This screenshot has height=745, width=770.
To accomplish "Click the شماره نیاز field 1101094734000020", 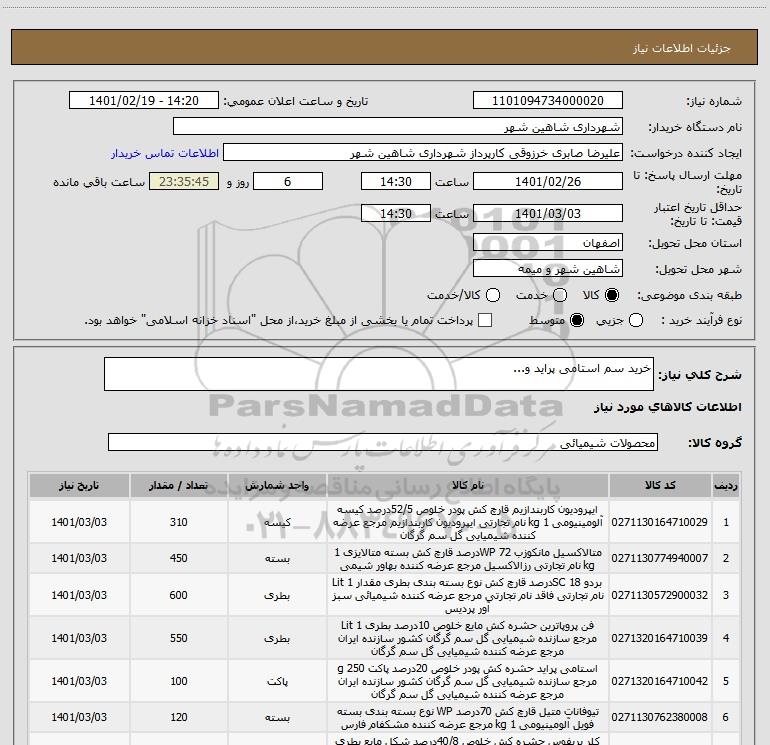I will click(548, 101).
